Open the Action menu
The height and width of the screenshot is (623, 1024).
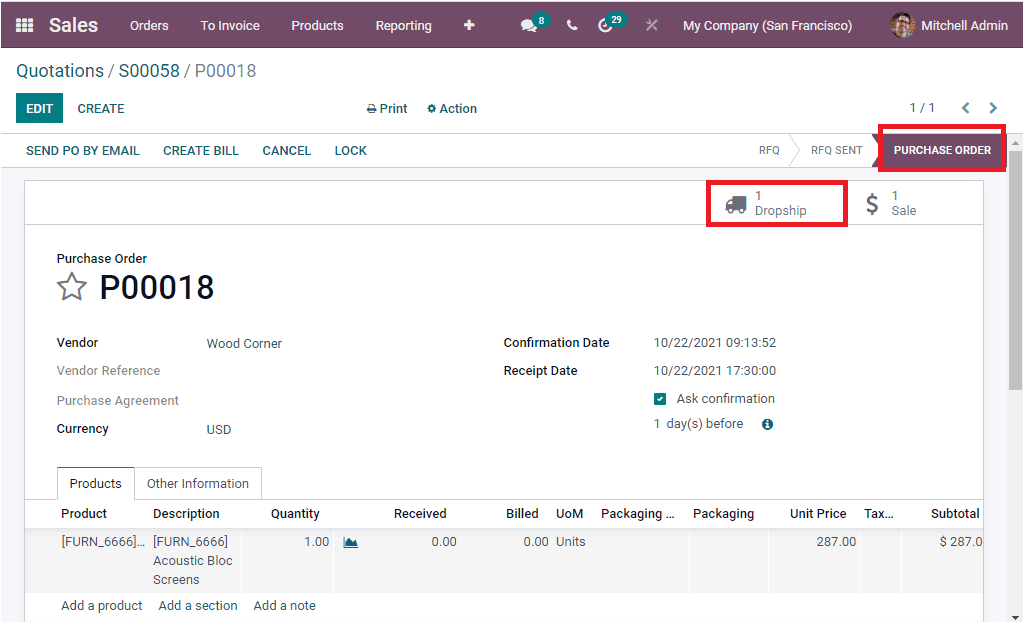click(x=451, y=108)
